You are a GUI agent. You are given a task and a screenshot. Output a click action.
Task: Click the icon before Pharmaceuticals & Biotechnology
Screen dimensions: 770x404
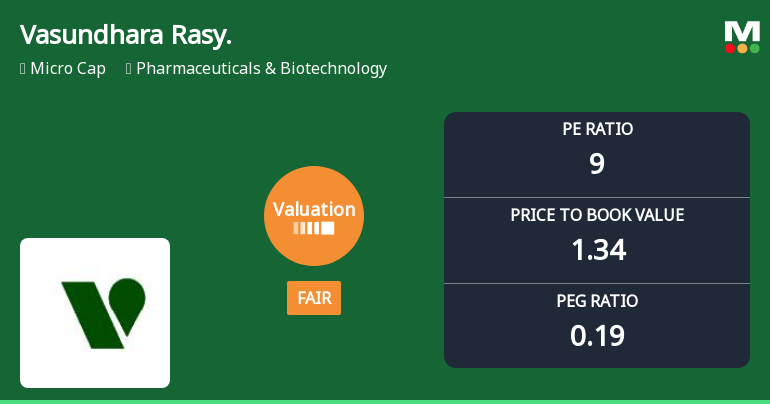(129, 69)
